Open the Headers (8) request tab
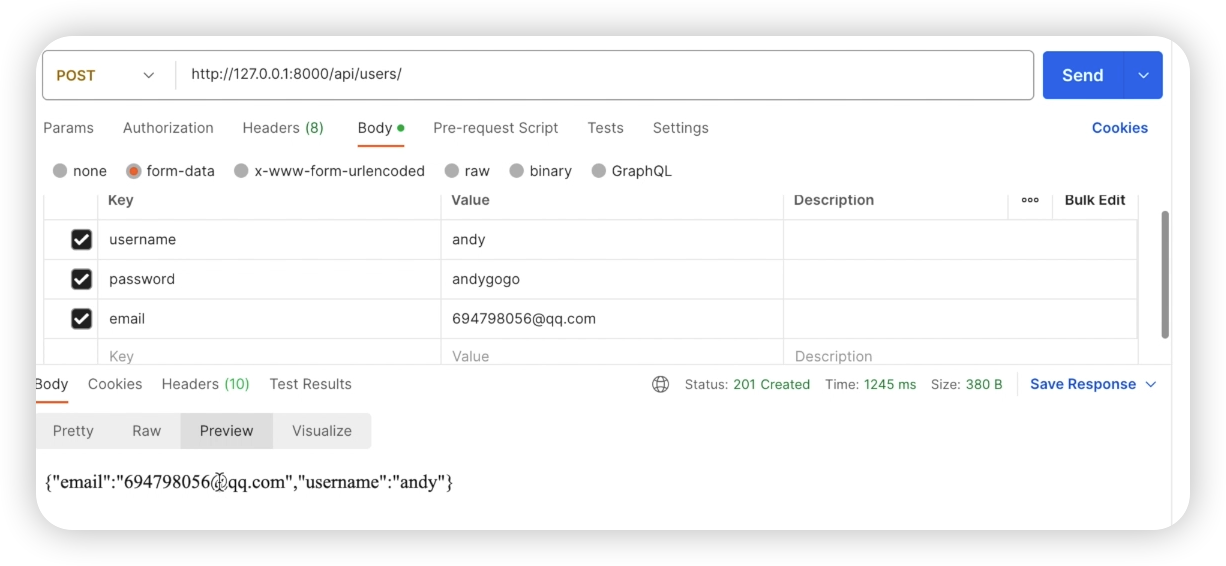The width and height of the screenshot is (1226, 566). 283,128
